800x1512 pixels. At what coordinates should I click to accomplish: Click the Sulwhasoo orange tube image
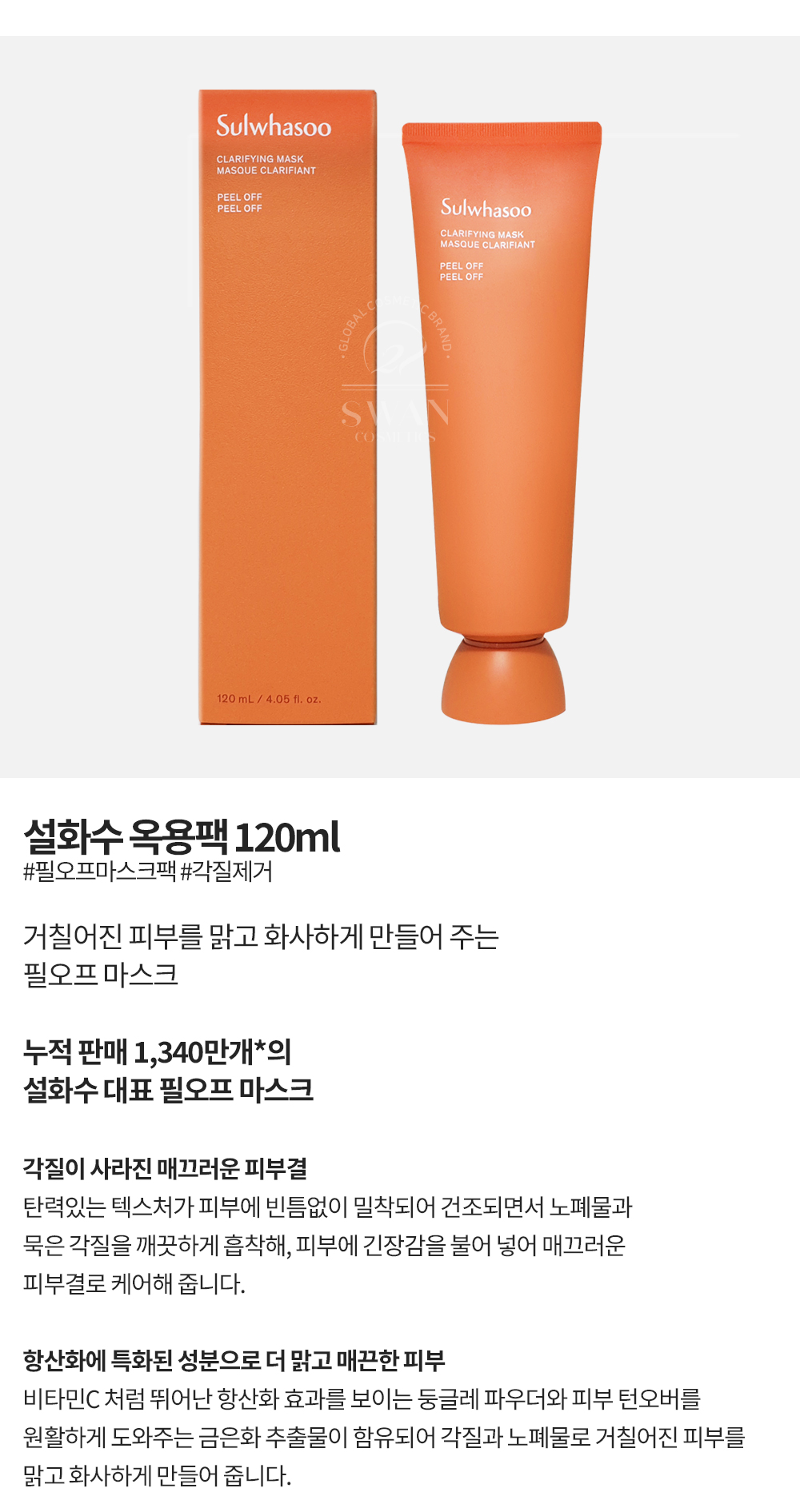[502, 422]
